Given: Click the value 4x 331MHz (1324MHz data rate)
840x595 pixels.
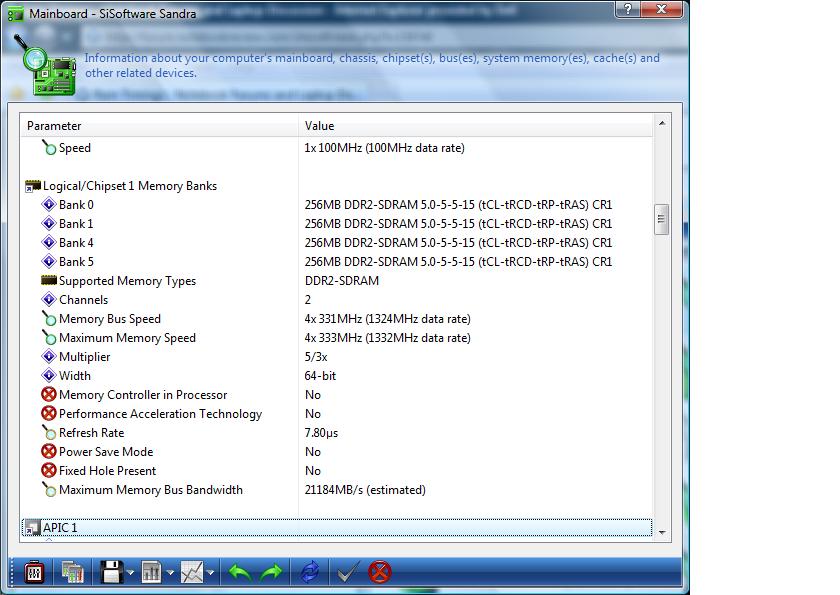Looking at the screenshot, I should 388,319.
